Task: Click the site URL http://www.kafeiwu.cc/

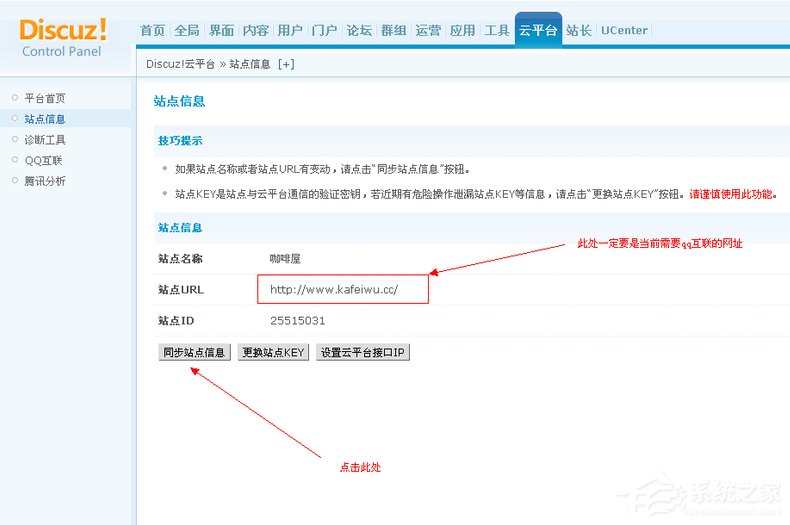Action: point(334,289)
